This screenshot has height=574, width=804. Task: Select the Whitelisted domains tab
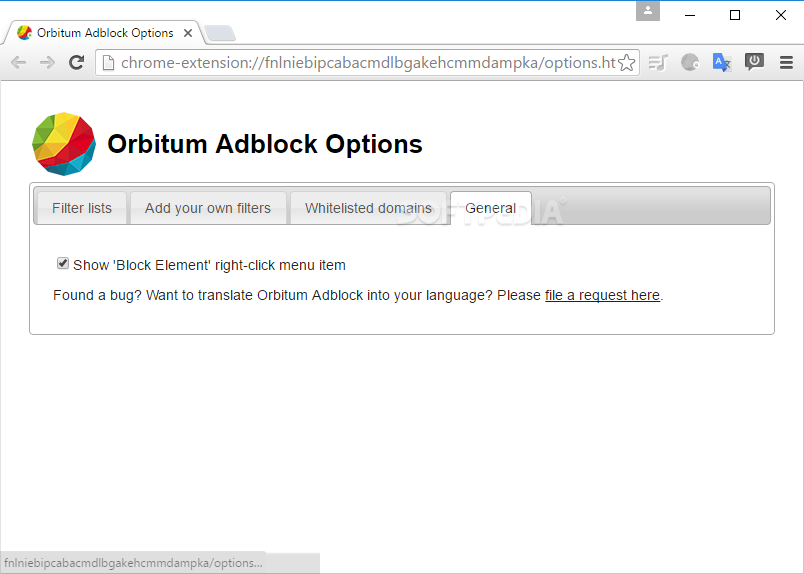coord(368,208)
